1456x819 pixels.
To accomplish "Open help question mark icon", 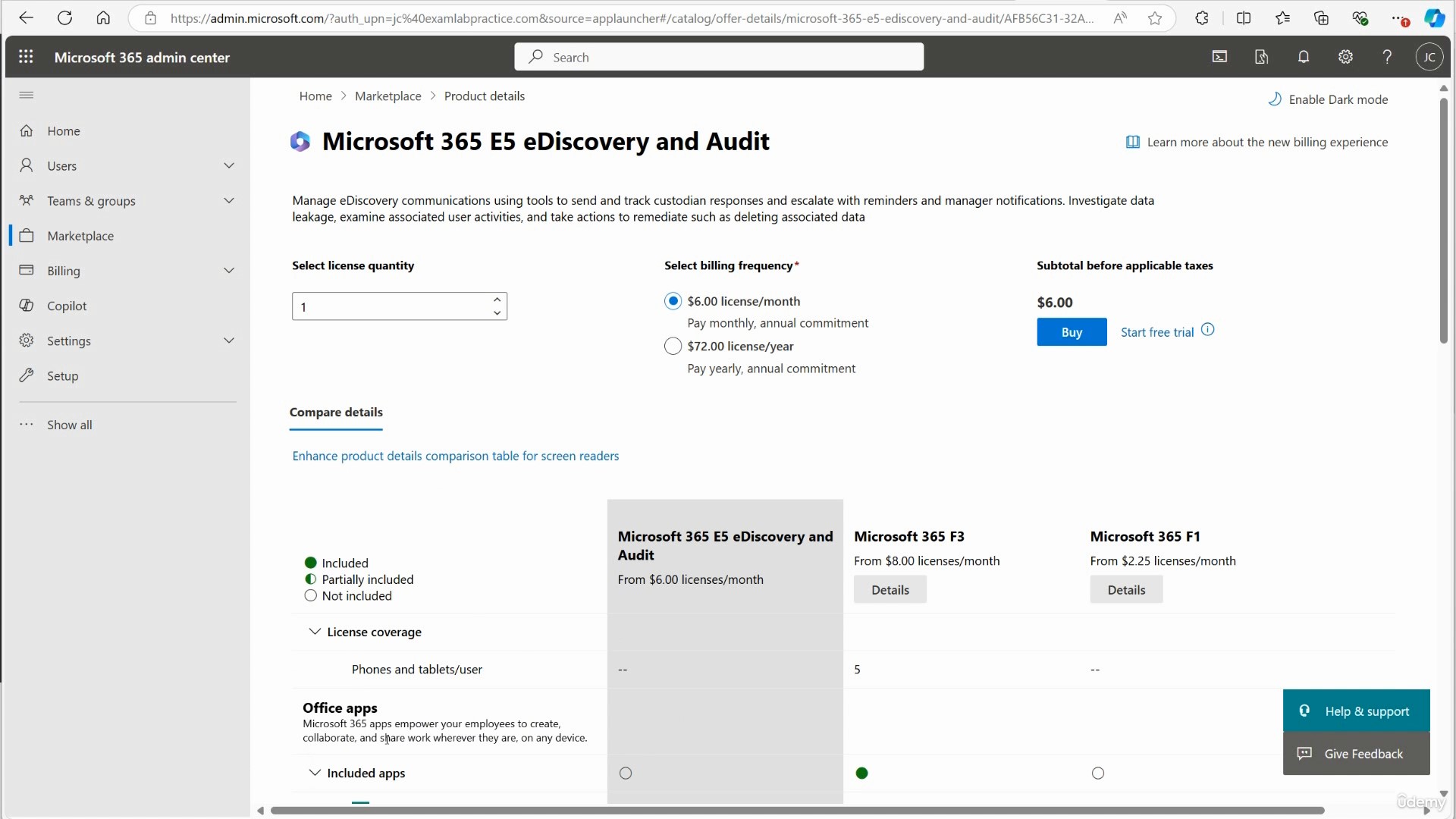I will 1387,57.
